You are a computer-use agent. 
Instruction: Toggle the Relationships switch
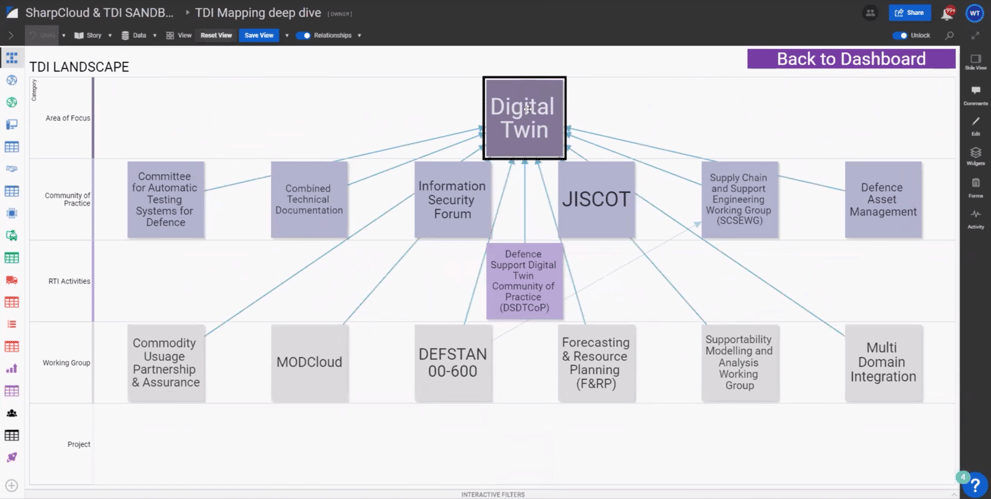303,36
